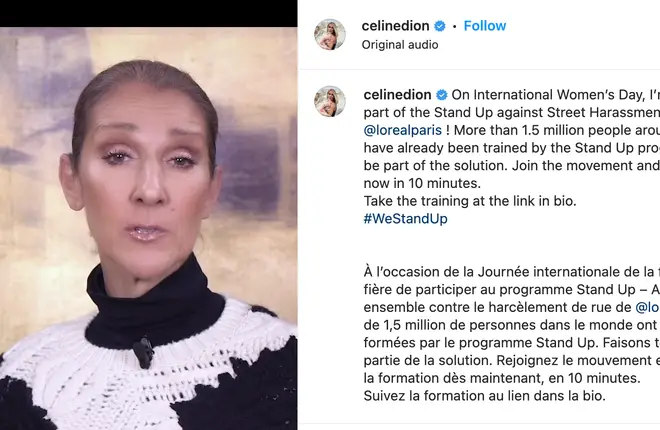Open the @lorealparis mention in the English caption
This screenshot has width=660, height=430.
(403, 130)
